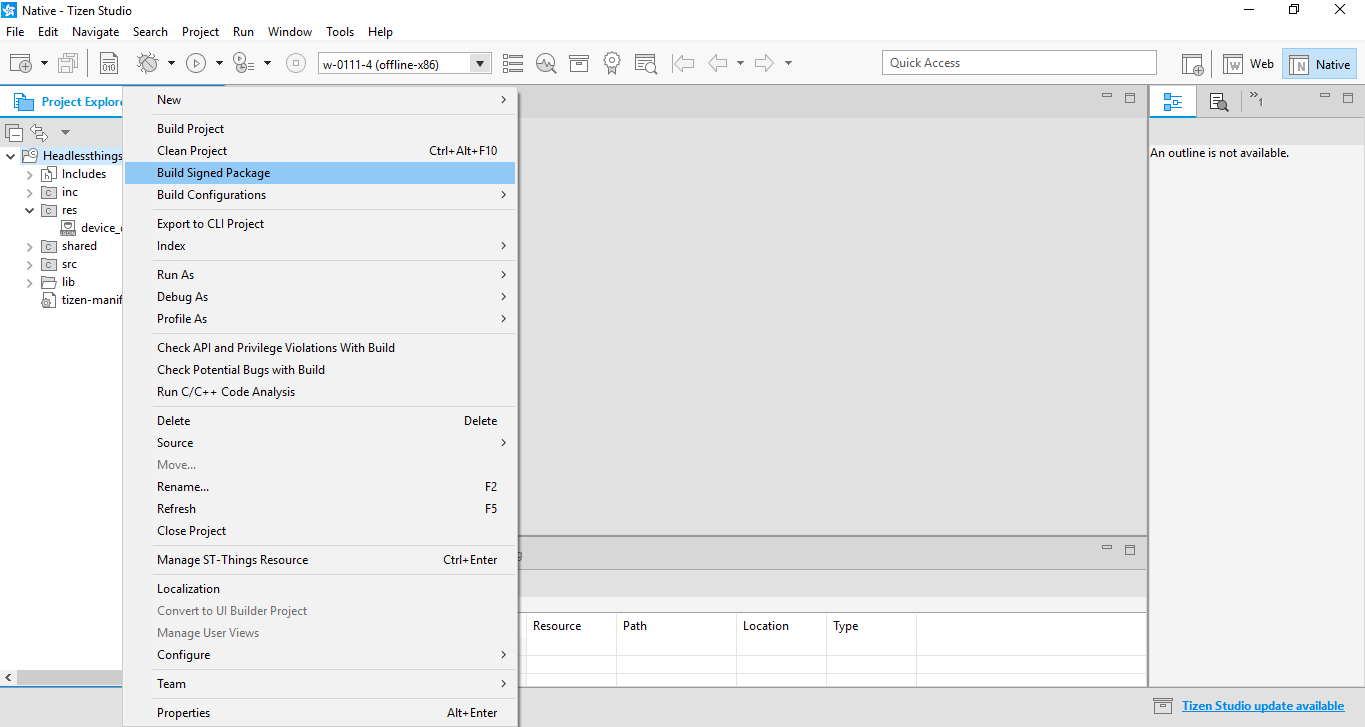This screenshot has height=727, width=1365.
Task: Click the Debug bug icon in toolbar
Action: click(x=148, y=63)
